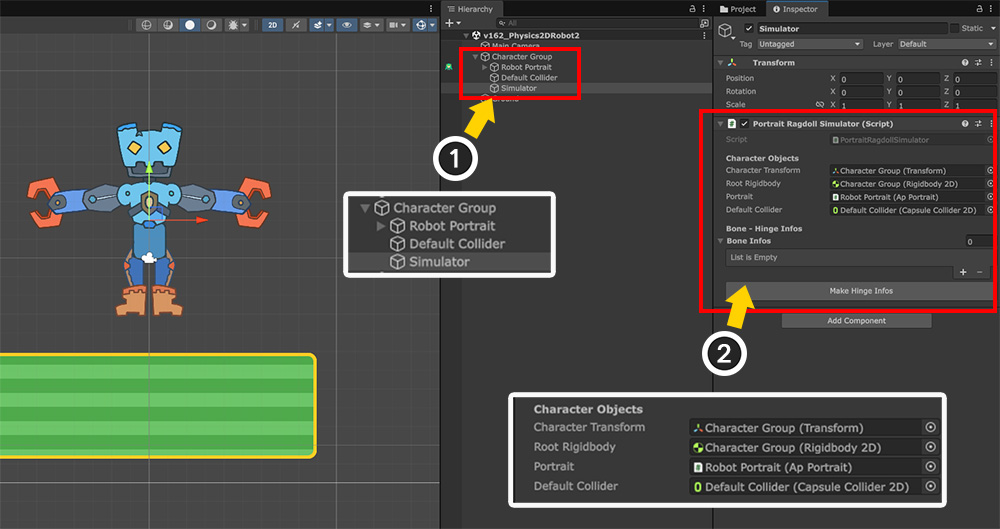The width and height of the screenshot is (1000, 529).
Task: Click the Make Hinge Infos button
Action: pos(861,291)
